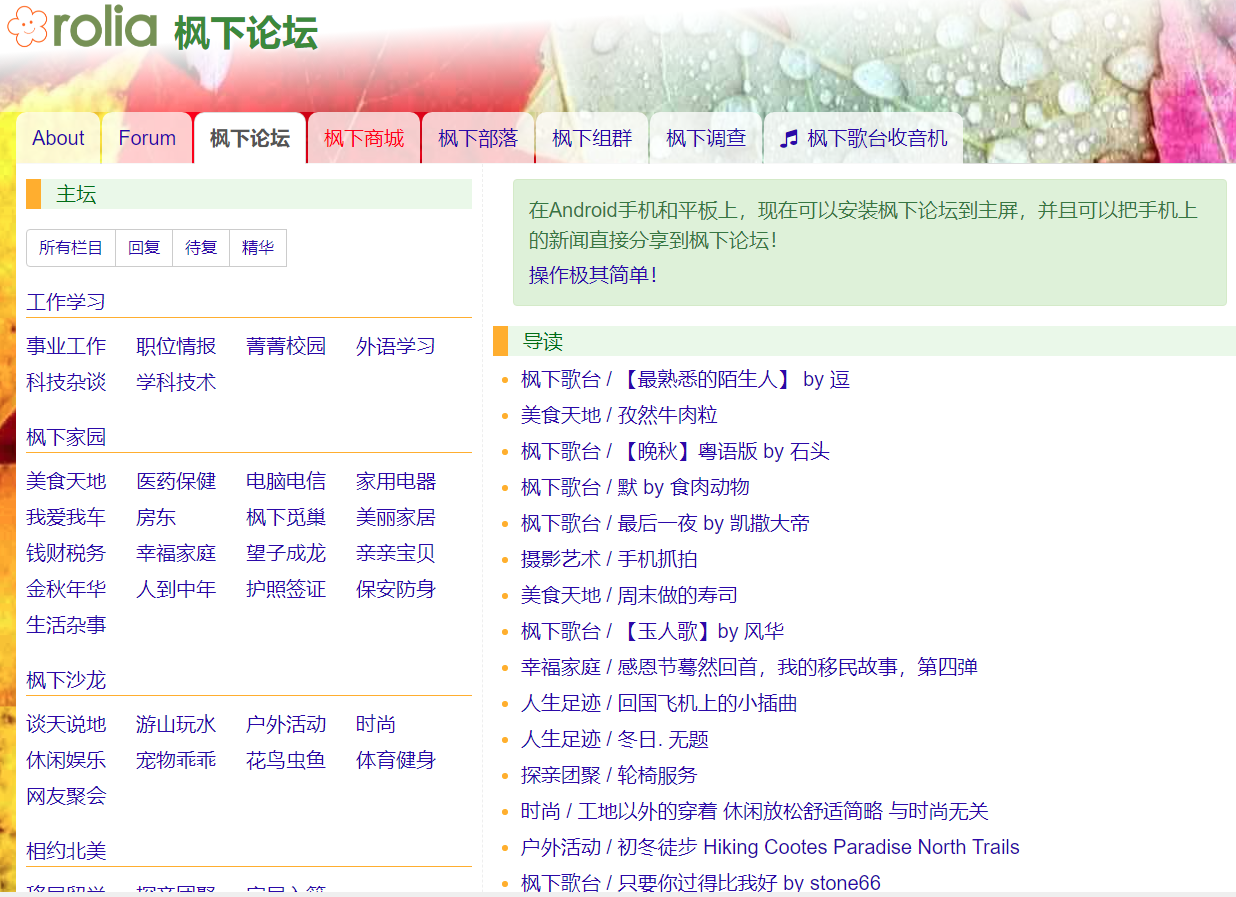Open the 枫下商城 tab
The image size is (1236, 897).
(364, 138)
